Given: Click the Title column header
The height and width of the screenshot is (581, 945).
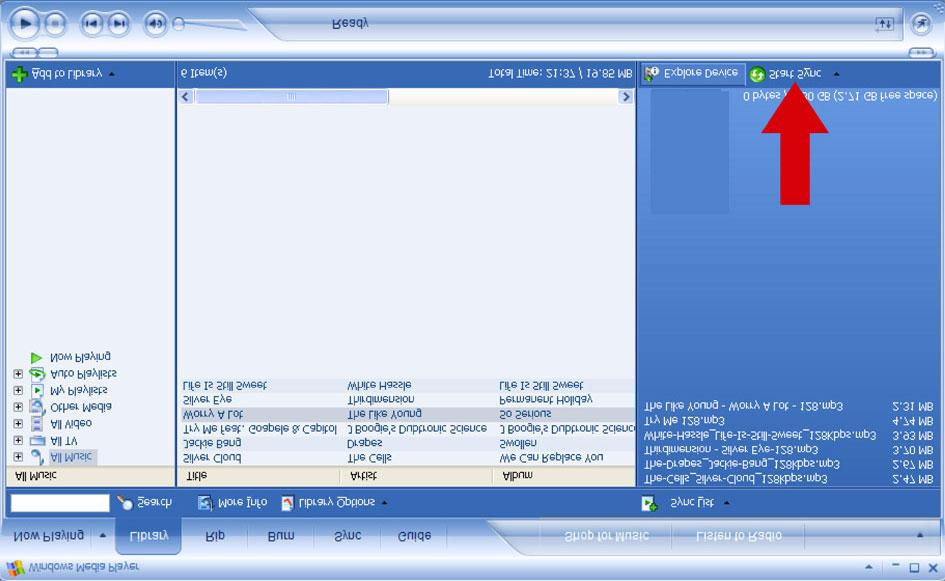Looking at the screenshot, I should tap(259, 476).
